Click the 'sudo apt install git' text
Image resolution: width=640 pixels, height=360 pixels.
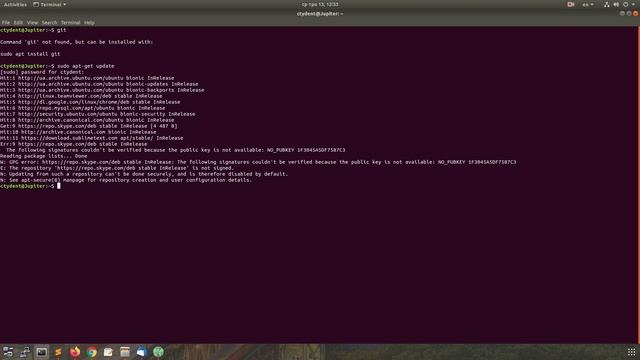[x=30, y=54]
